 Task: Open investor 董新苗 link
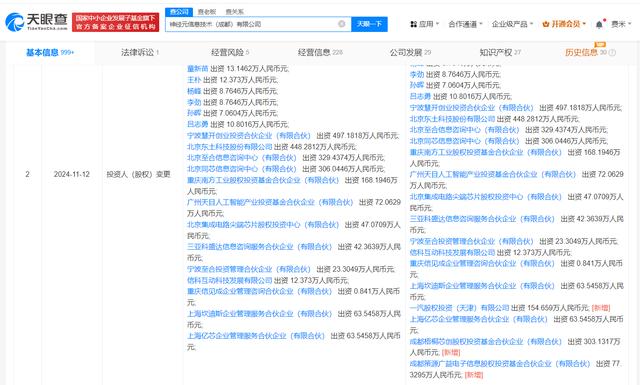pos(198,69)
